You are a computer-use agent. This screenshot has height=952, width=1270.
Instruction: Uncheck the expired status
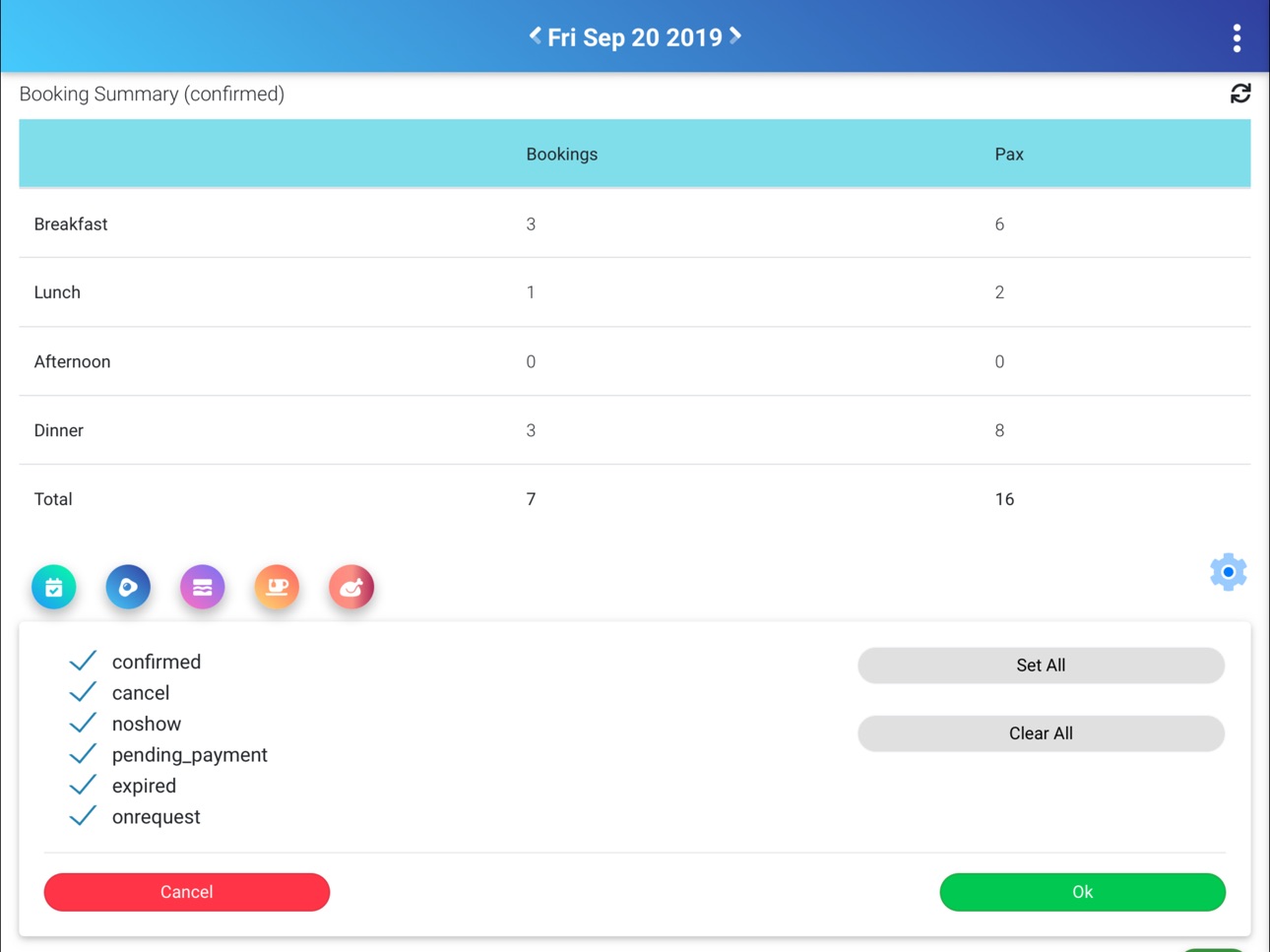pyautogui.click(x=83, y=786)
